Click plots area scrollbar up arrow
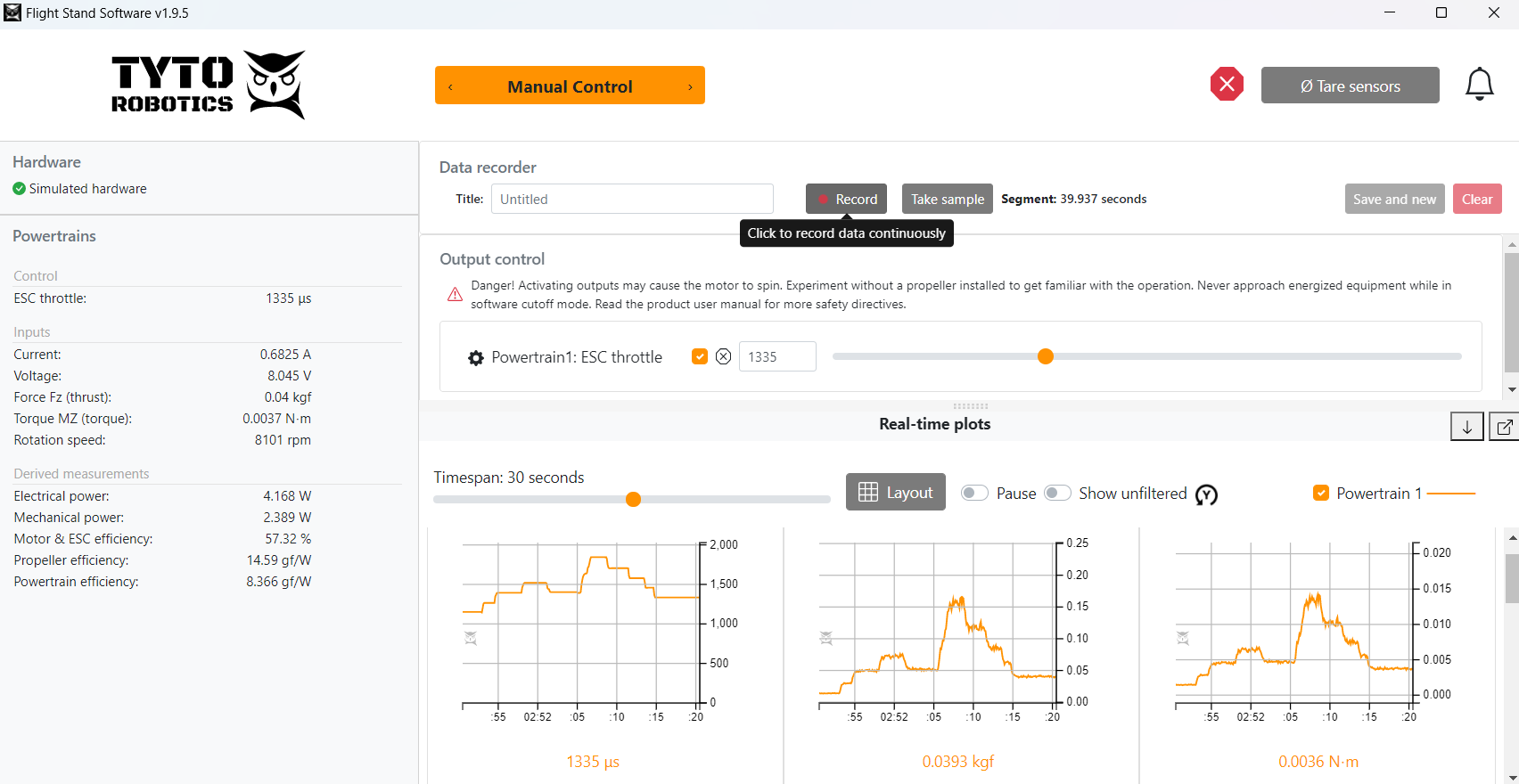This screenshot has height=784, width=1519. (x=1512, y=538)
